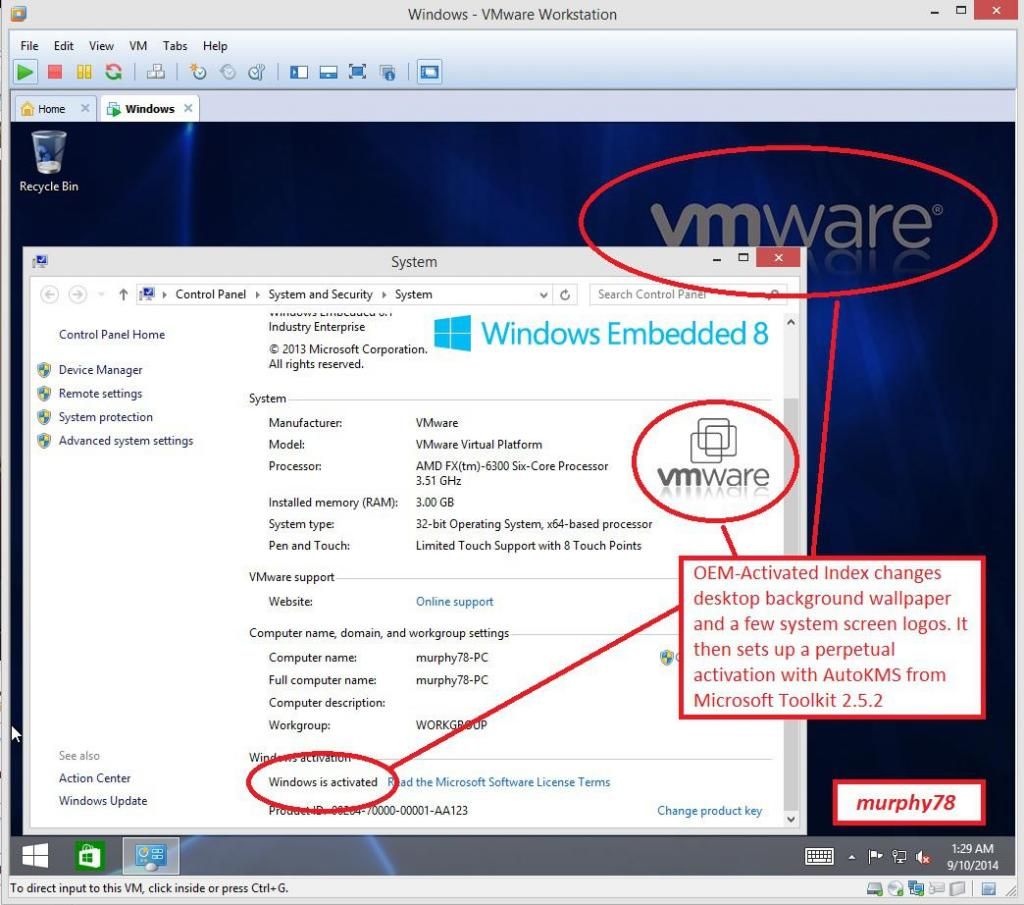
Task: Toggle the thumbnail bar view icon
Action: tap(328, 72)
